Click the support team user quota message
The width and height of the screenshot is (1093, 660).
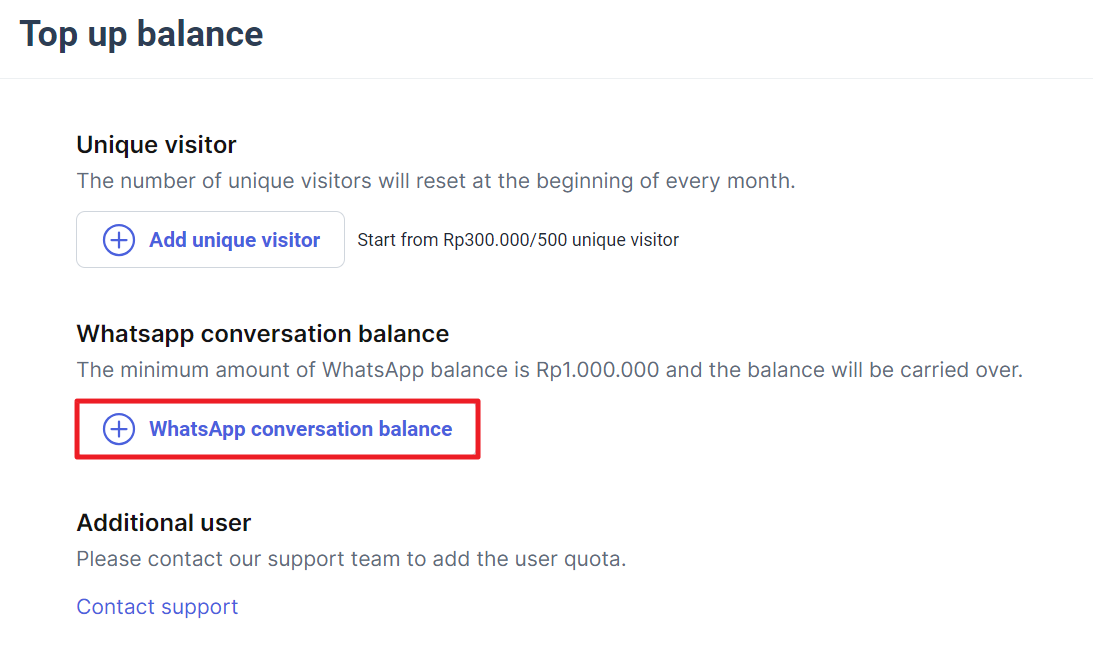pos(351,559)
